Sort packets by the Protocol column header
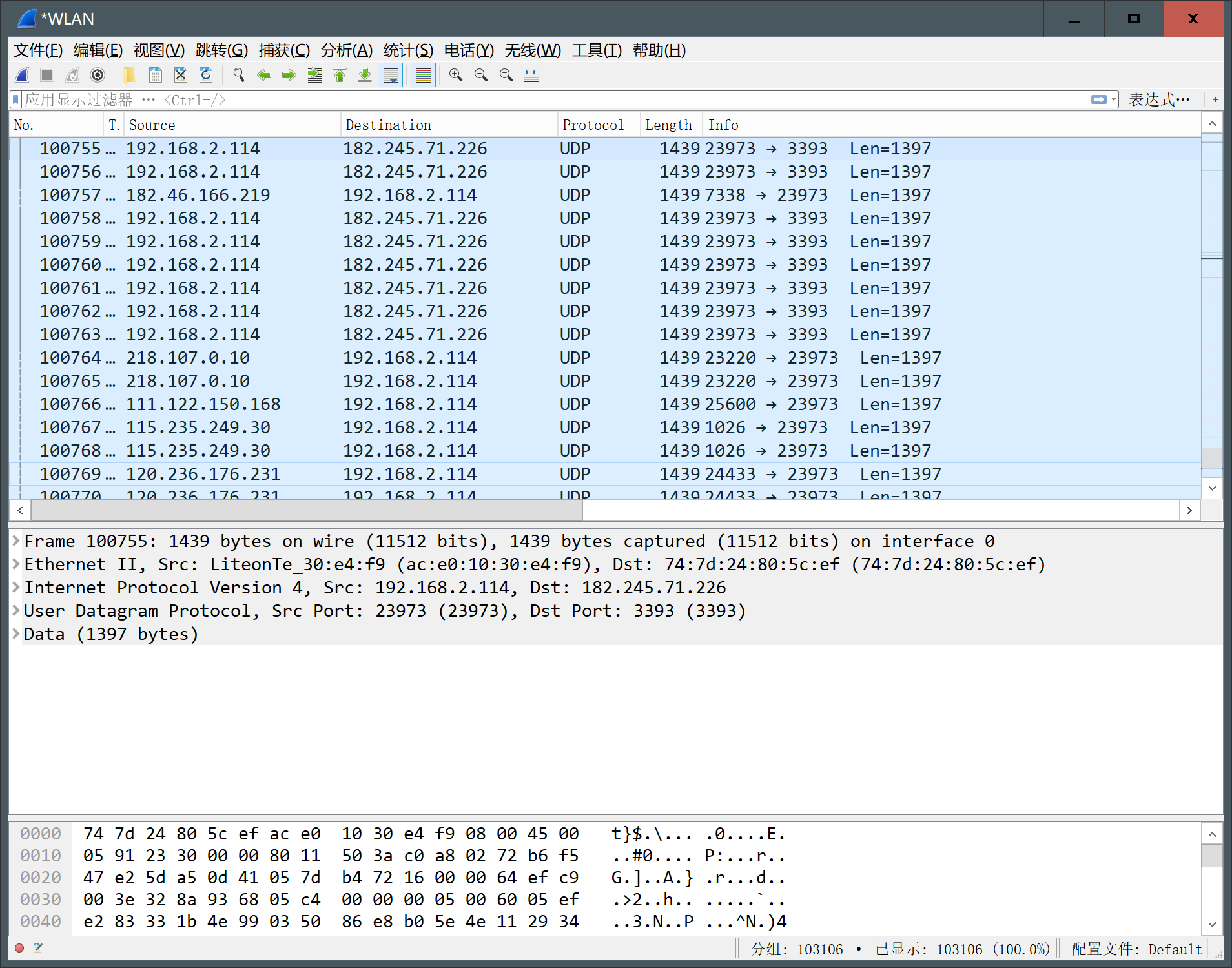 click(593, 125)
